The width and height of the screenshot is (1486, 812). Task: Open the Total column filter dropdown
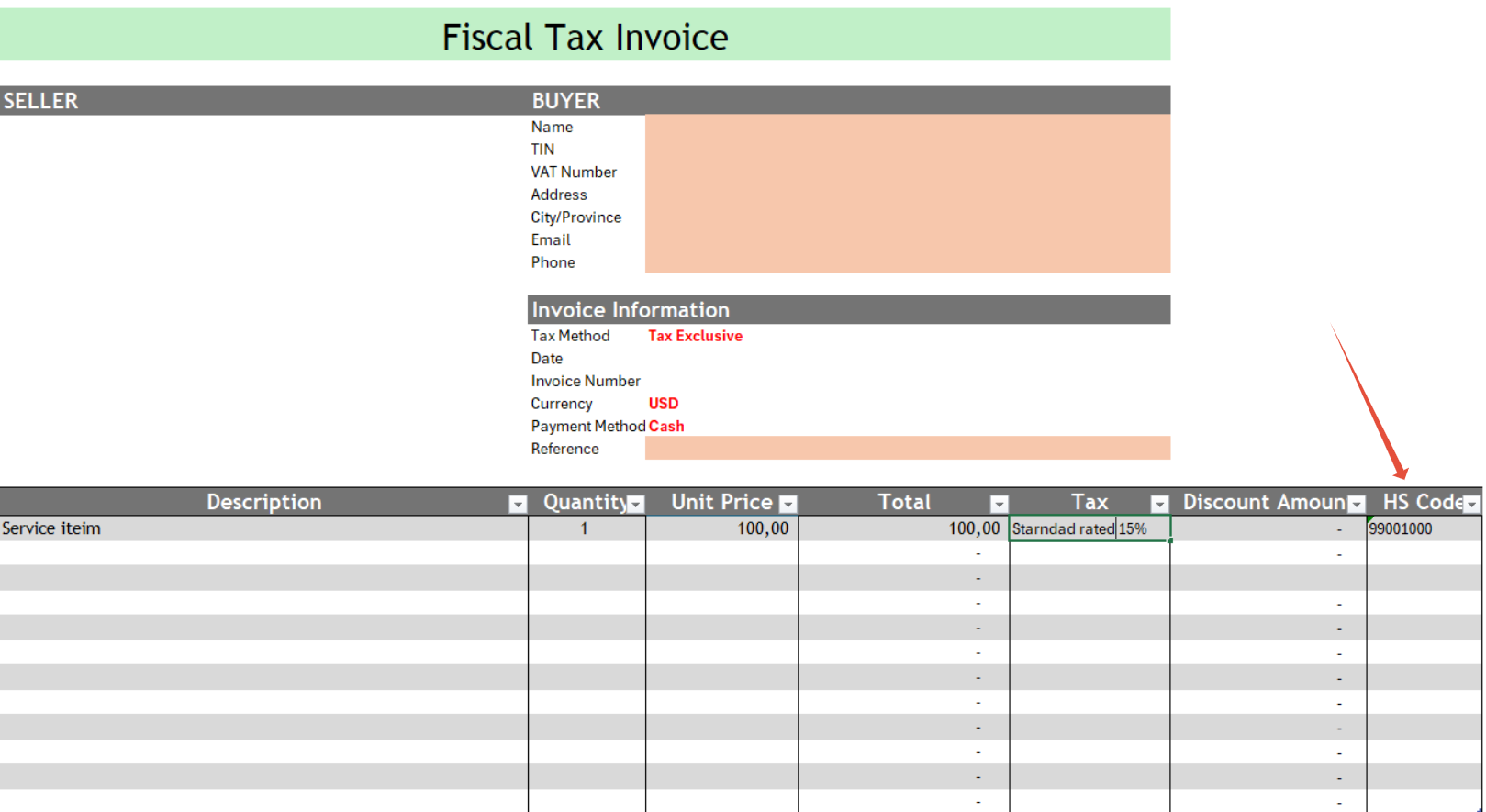(x=1000, y=504)
